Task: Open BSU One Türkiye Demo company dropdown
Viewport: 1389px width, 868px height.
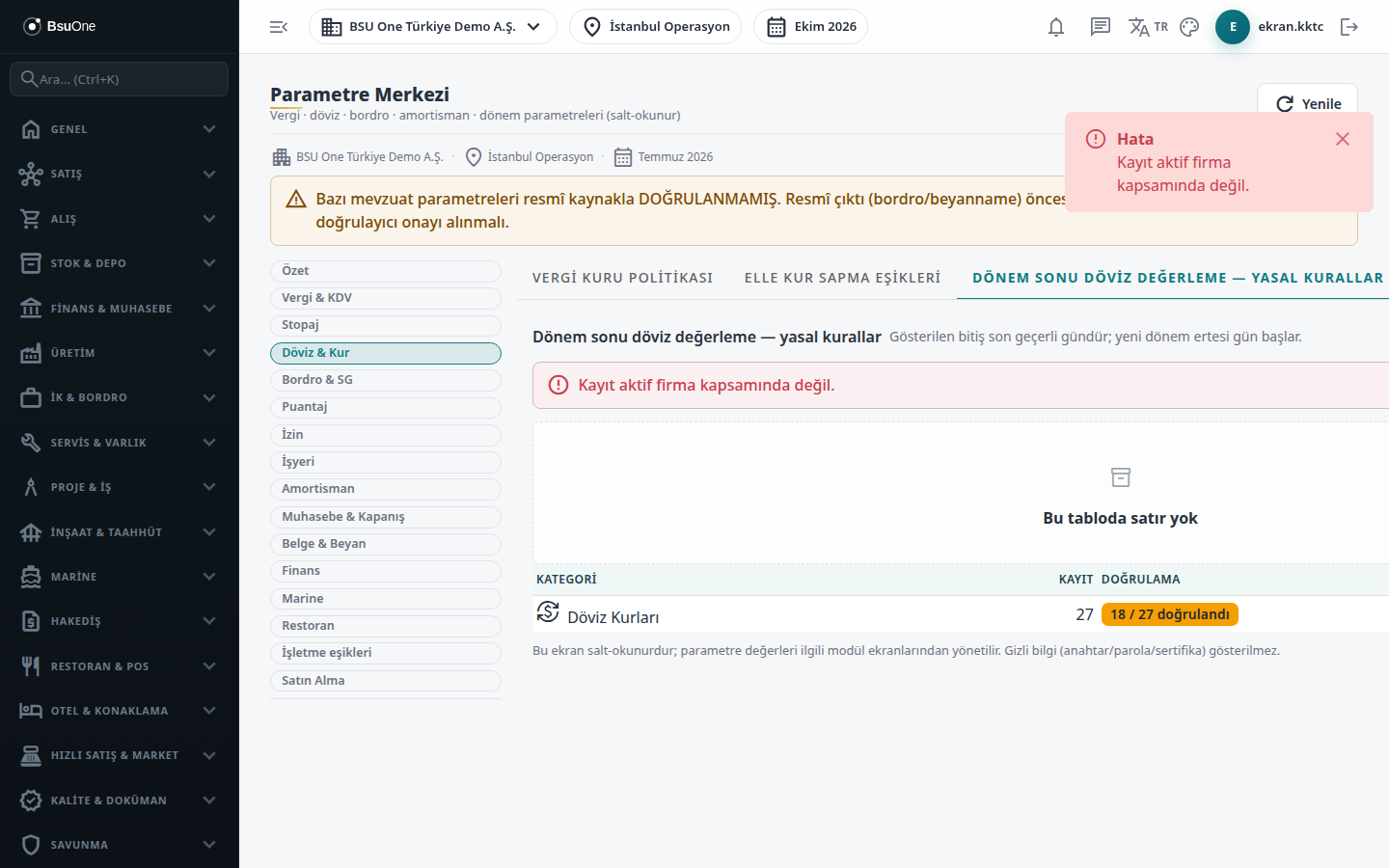Action: pos(432,27)
